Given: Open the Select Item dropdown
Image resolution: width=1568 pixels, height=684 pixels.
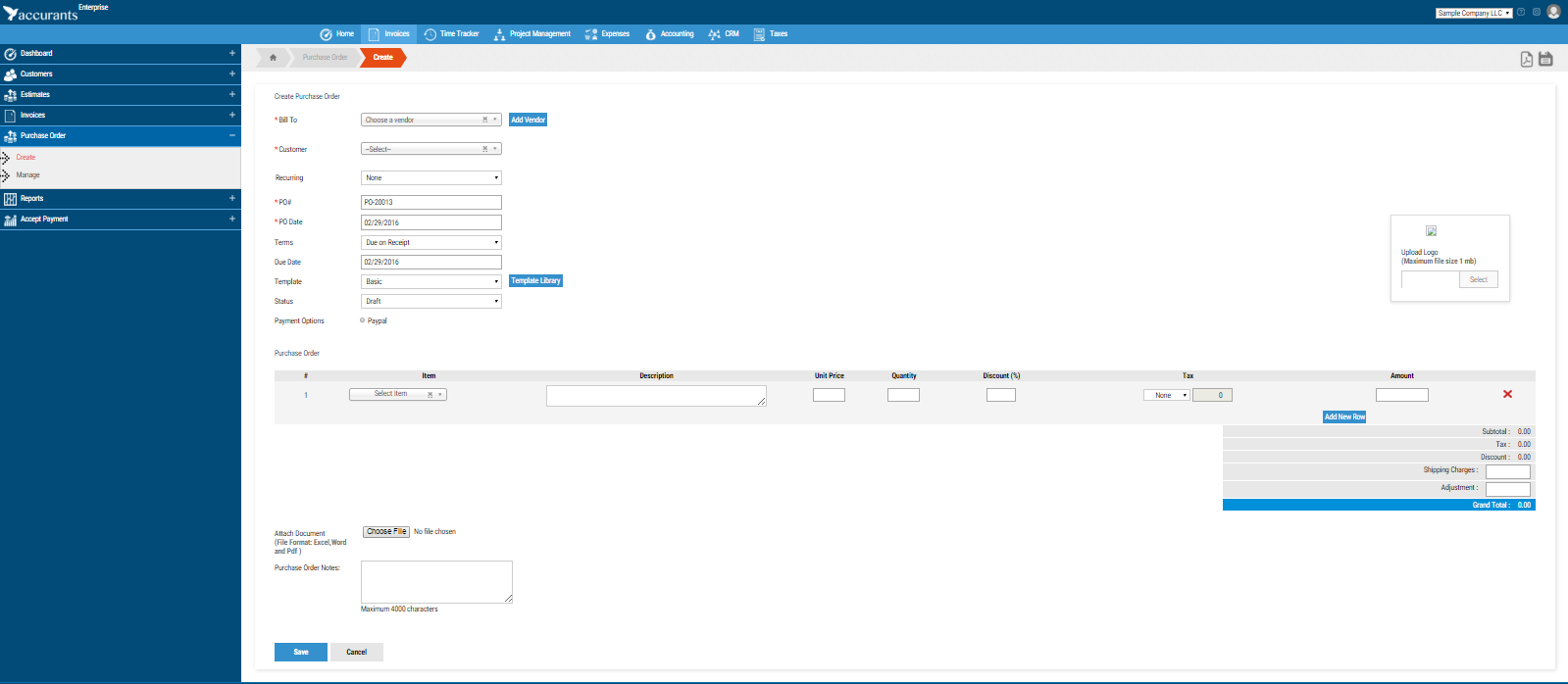Looking at the screenshot, I should 398,394.
